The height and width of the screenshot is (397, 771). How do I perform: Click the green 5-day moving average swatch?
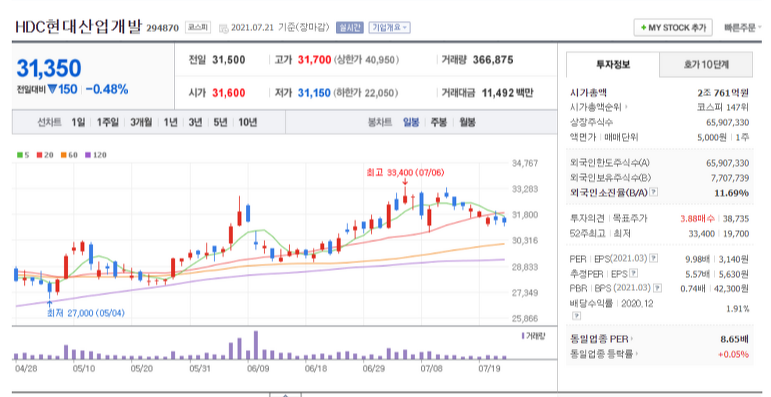coord(20,155)
